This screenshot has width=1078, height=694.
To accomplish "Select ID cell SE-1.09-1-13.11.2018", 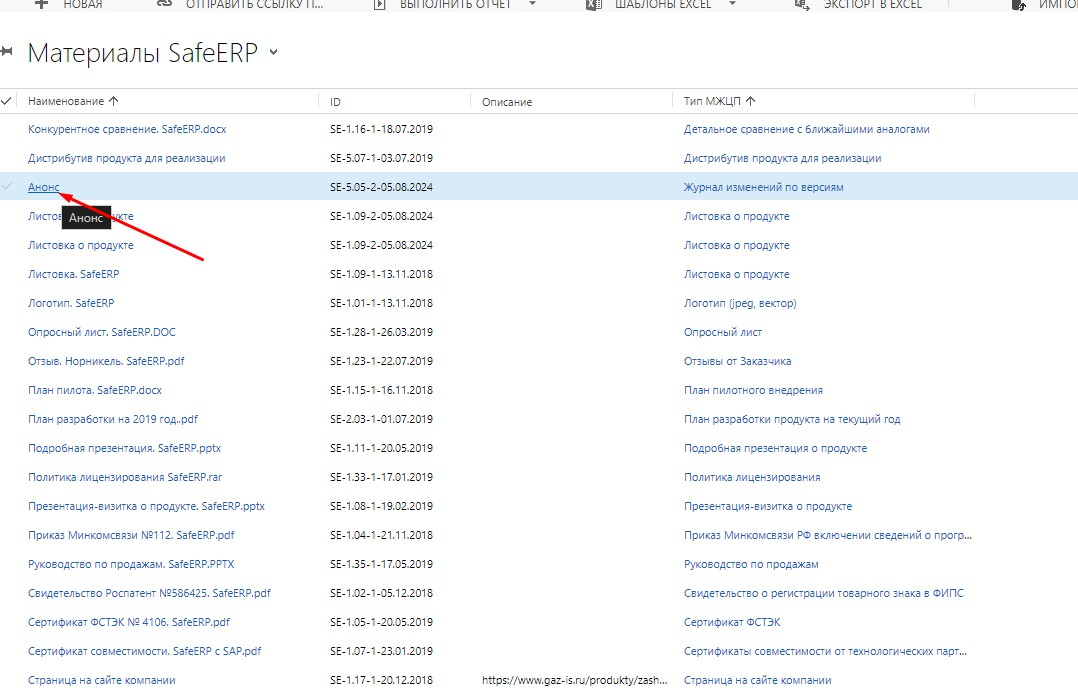I will tap(382, 274).
